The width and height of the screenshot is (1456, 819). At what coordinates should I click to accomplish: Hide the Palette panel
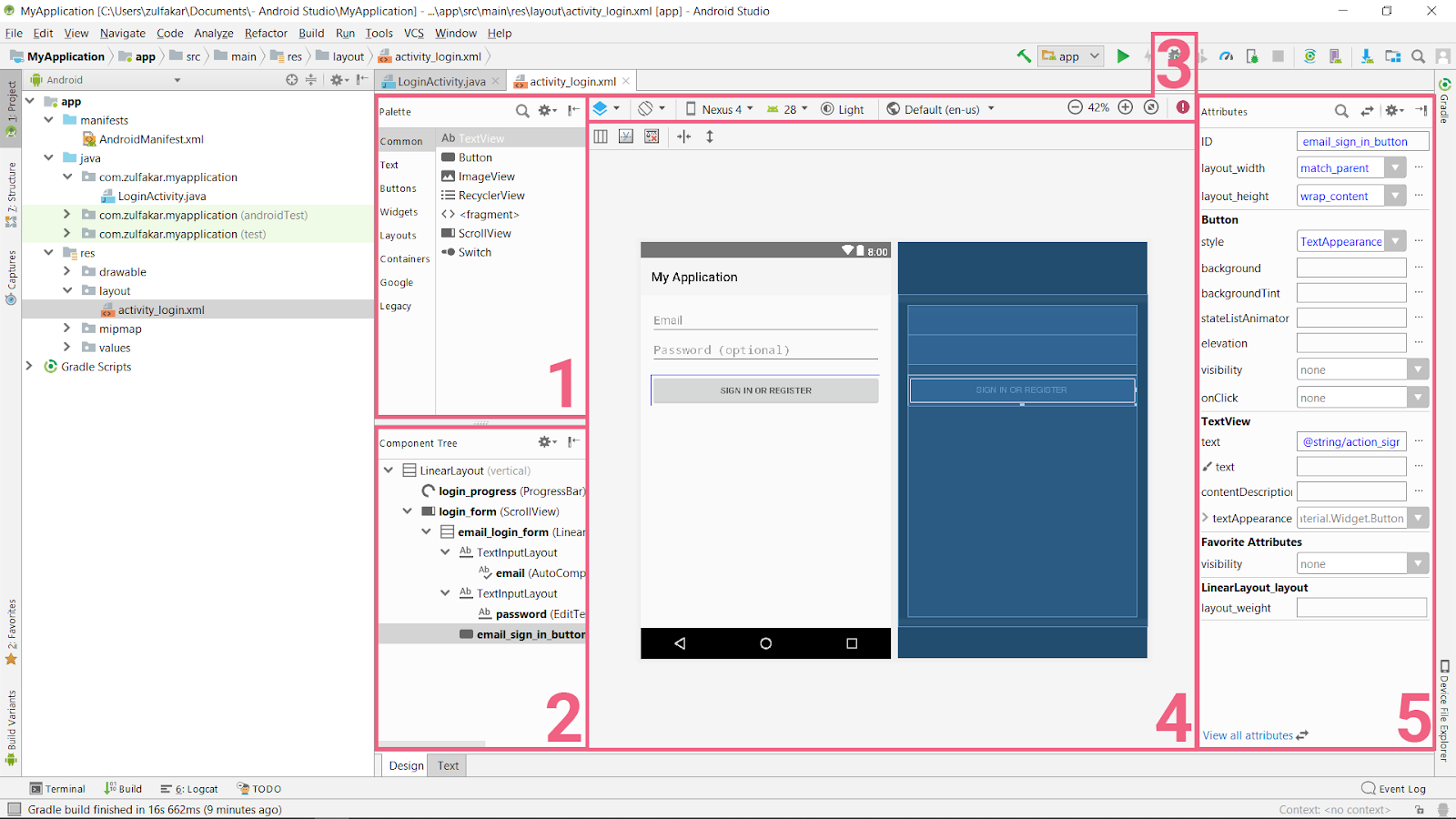point(573,111)
